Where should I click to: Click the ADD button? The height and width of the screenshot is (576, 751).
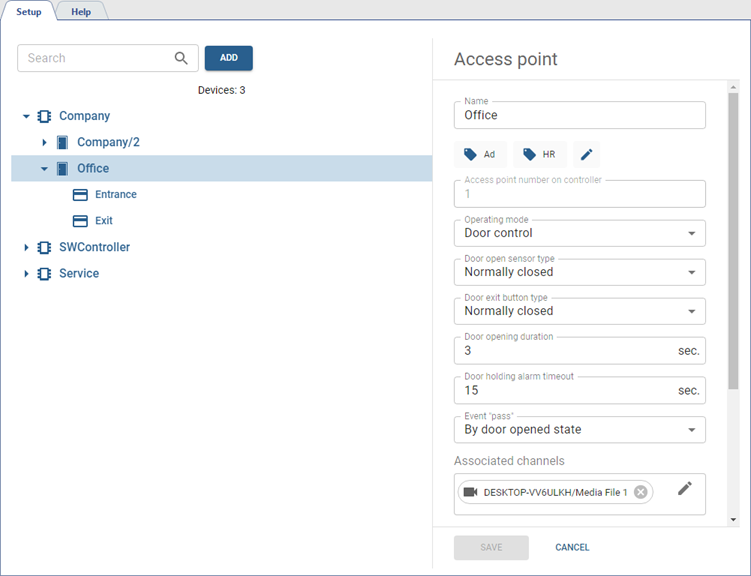click(228, 58)
